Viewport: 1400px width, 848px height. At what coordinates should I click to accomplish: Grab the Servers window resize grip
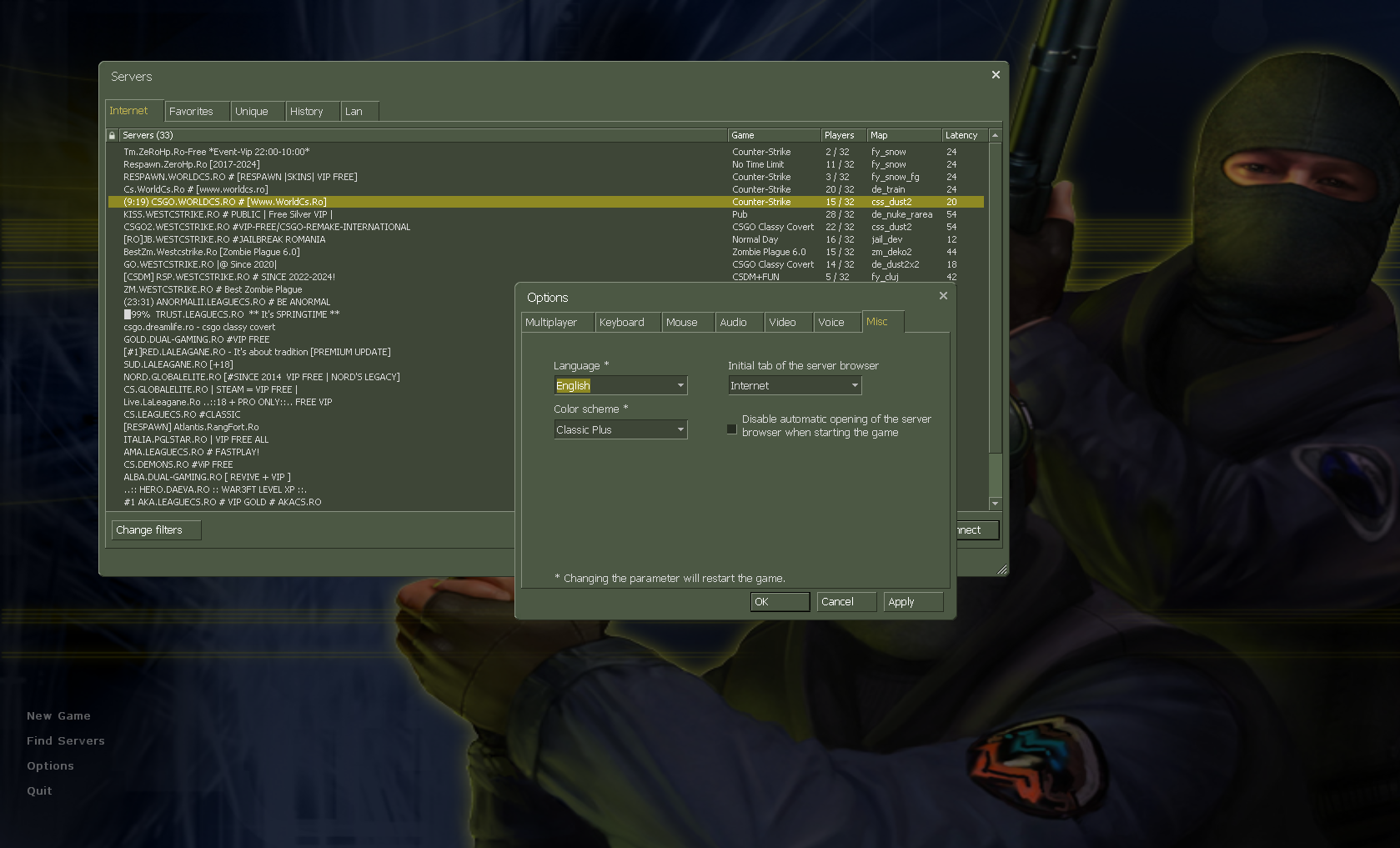tap(1001, 570)
